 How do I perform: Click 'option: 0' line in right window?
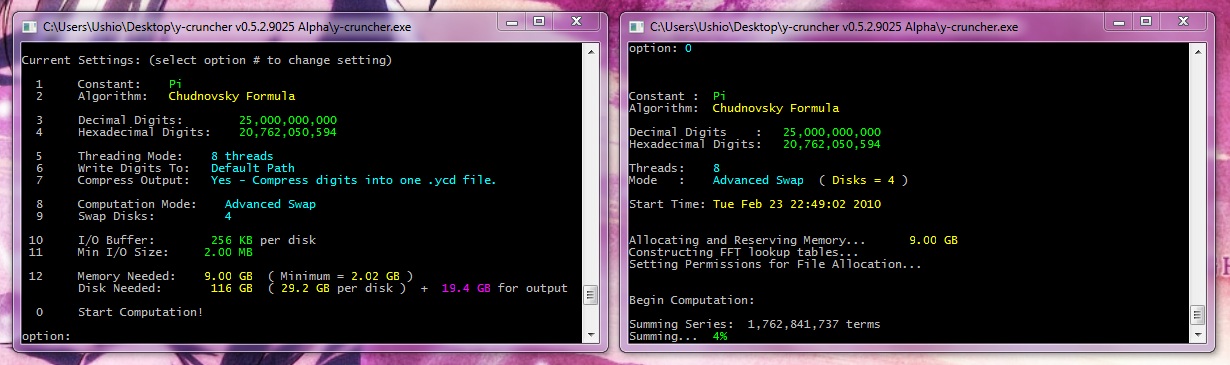[x=660, y=48]
